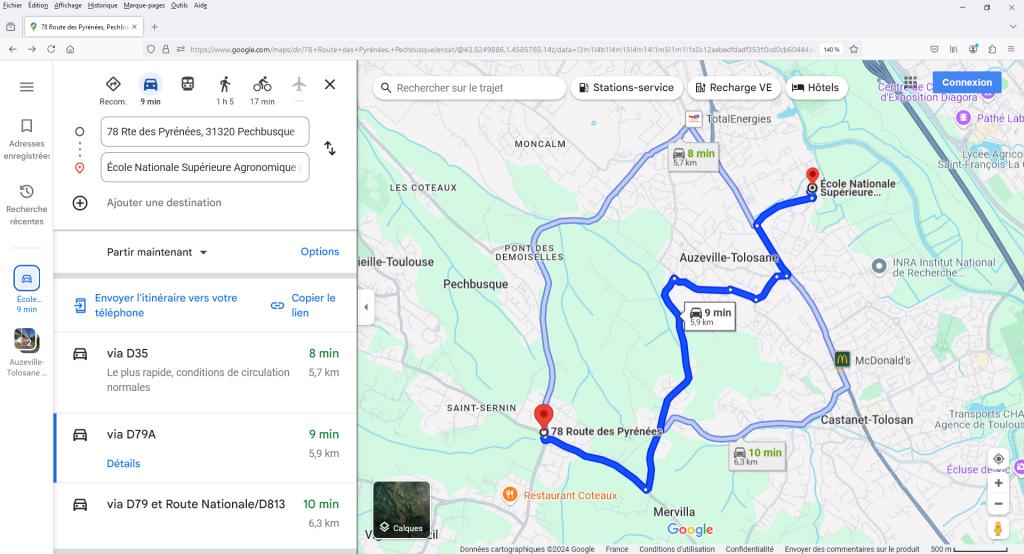Image resolution: width=1024 pixels, height=554 pixels.
Task: Expand the Options route settings
Action: (x=320, y=252)
